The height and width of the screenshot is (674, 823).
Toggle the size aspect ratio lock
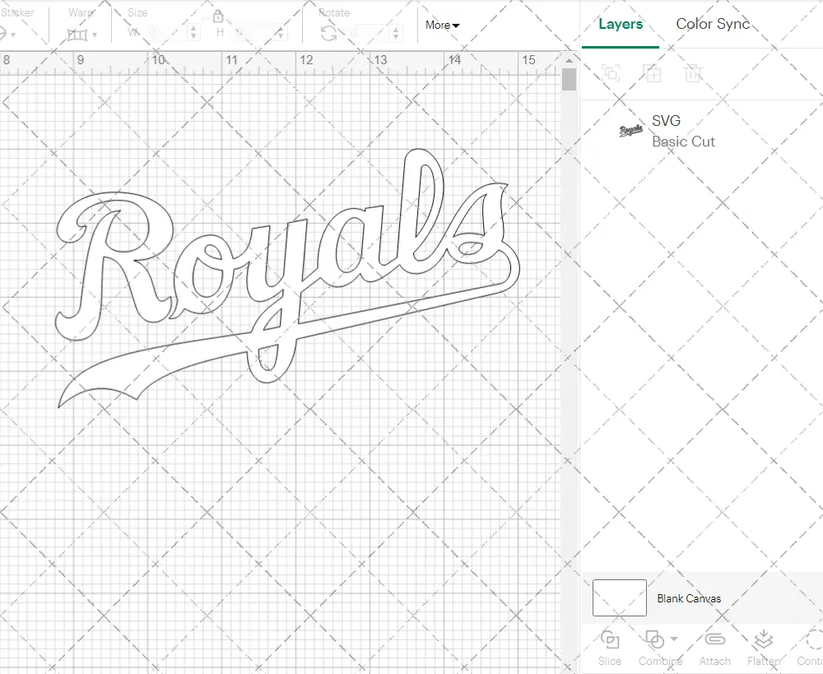click(x=218, y=16)
